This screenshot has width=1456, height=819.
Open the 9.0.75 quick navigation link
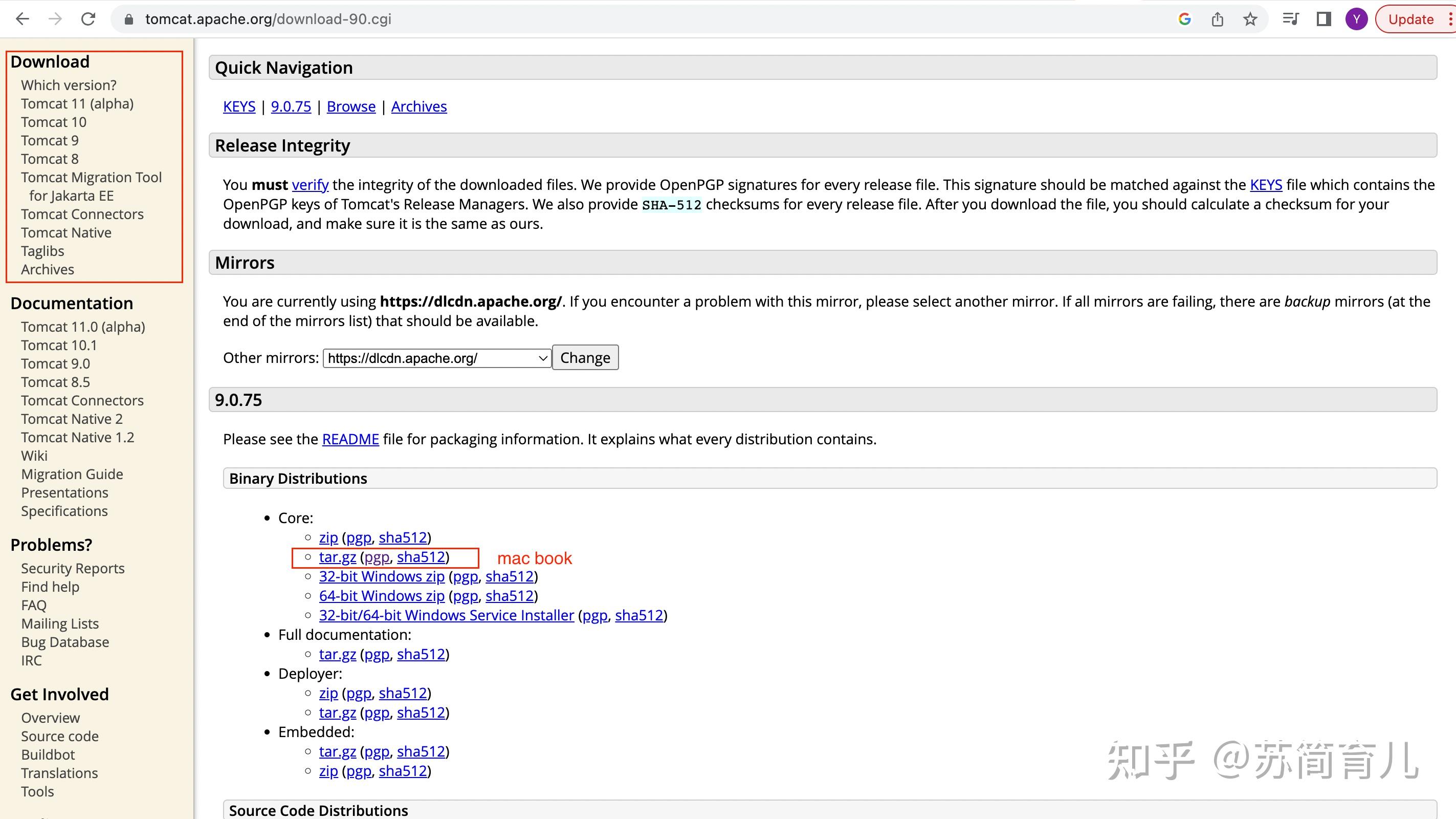click(291, 106)
